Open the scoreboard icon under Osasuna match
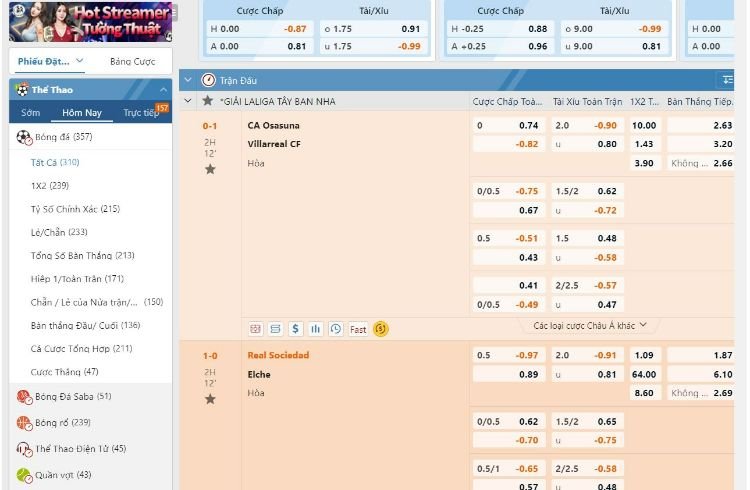Image resolution: width=750 pixels, height=490 pixels. point(256,328)
